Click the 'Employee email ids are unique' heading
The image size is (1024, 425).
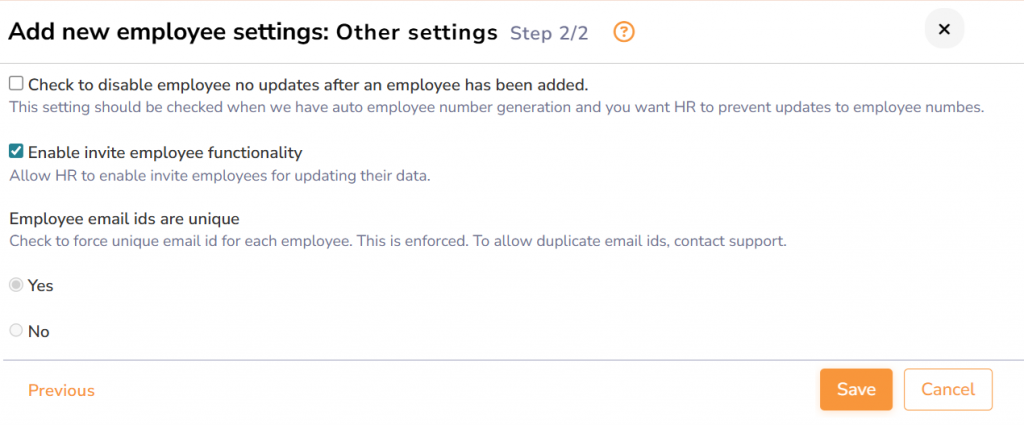(124, 217)
